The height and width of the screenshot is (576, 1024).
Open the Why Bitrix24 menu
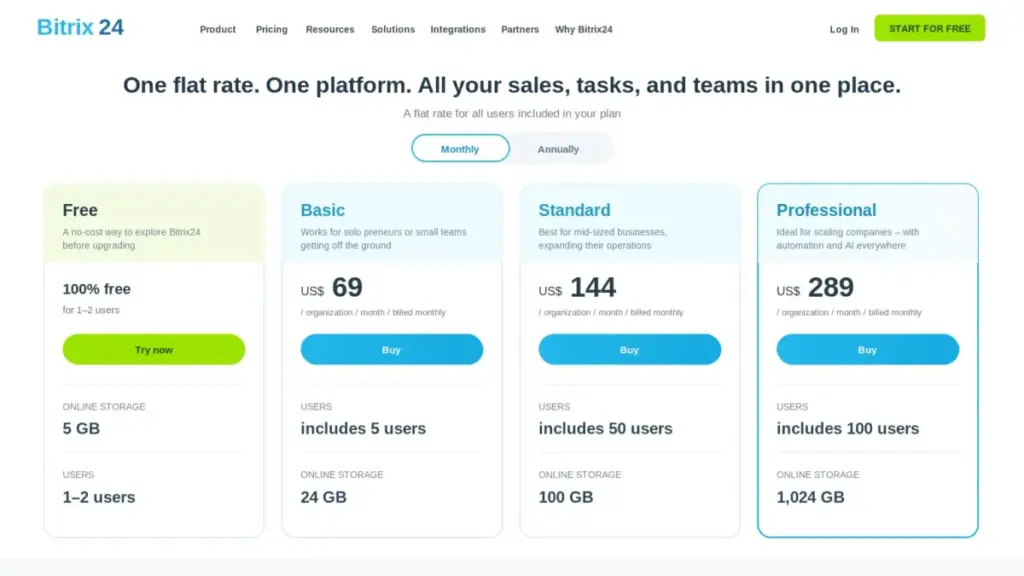(584, 29)
